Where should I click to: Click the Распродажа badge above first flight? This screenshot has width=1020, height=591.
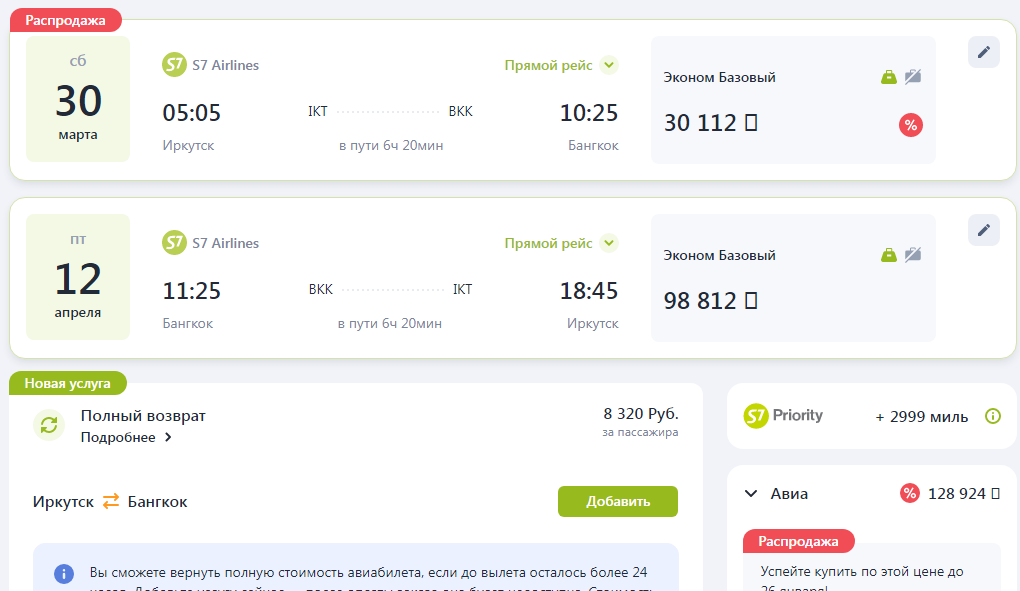(66, 19)
